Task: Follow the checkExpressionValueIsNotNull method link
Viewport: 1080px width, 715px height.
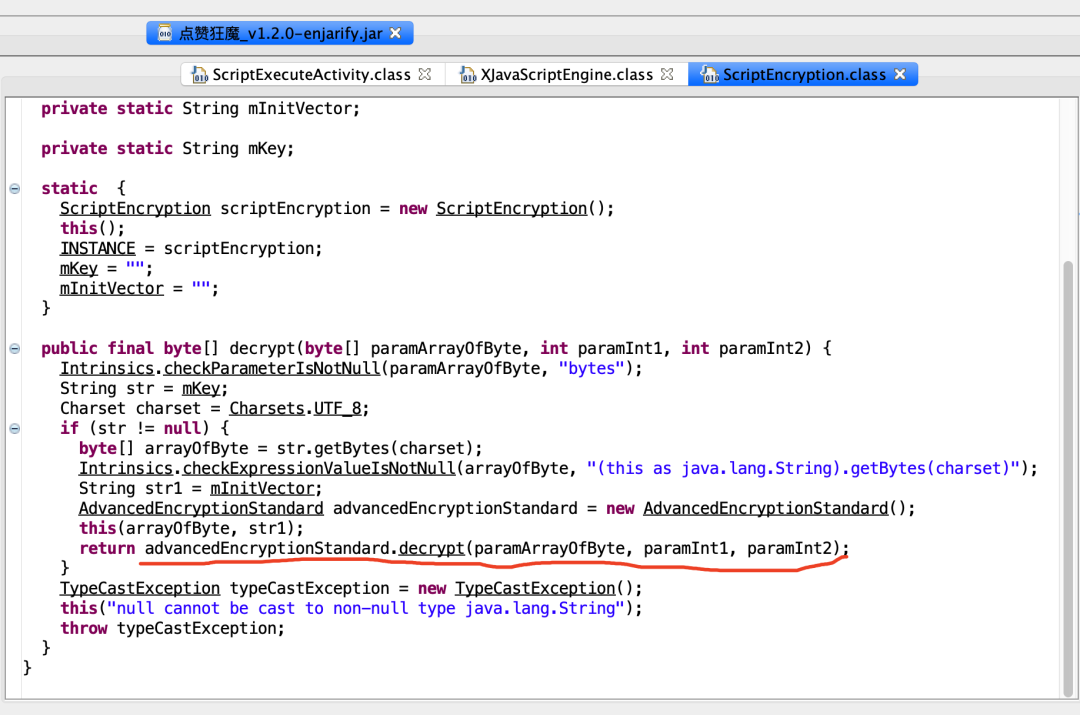Action: click(x=319, y=468)
